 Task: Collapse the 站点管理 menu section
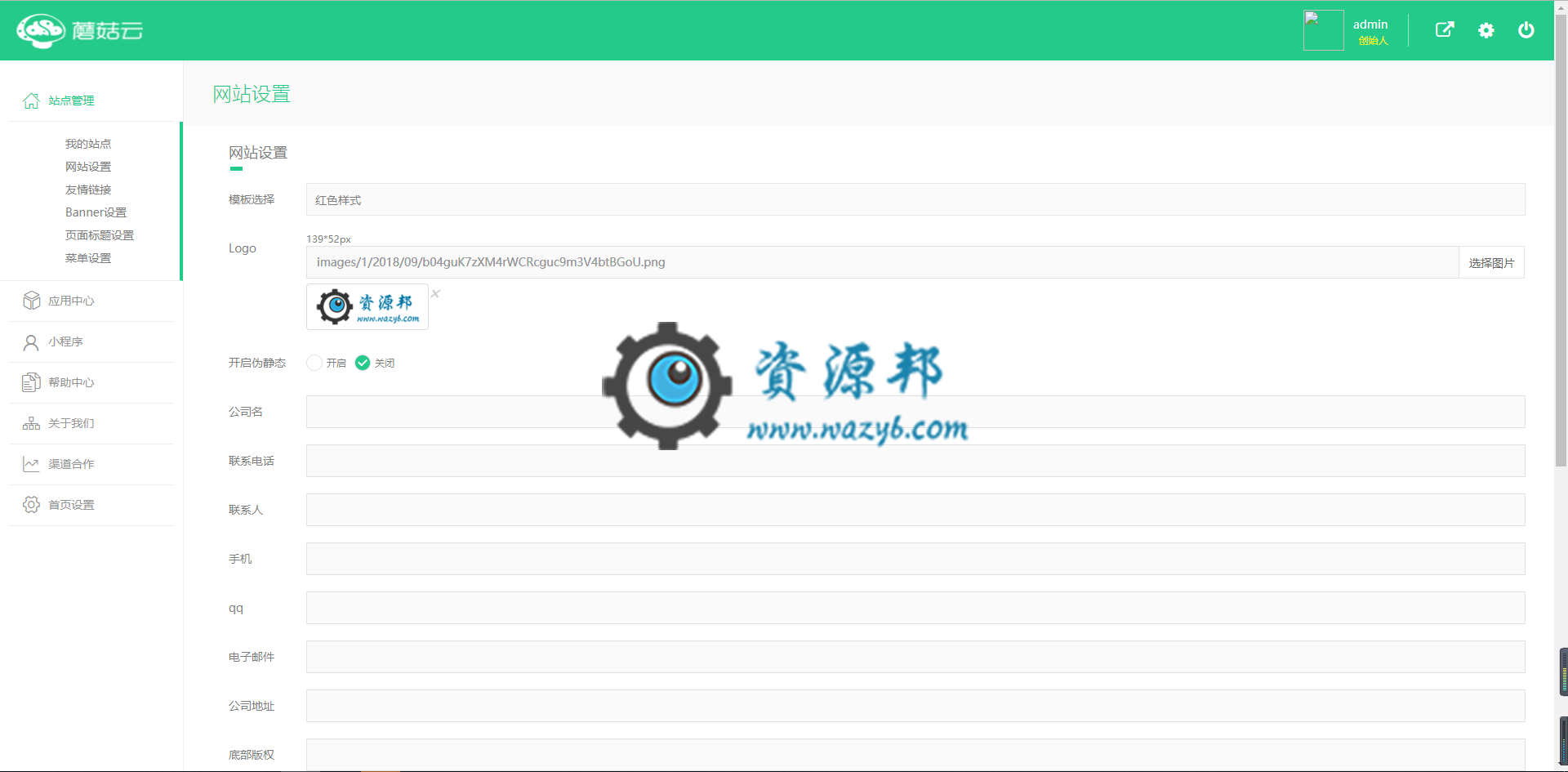tap(91, 100)
